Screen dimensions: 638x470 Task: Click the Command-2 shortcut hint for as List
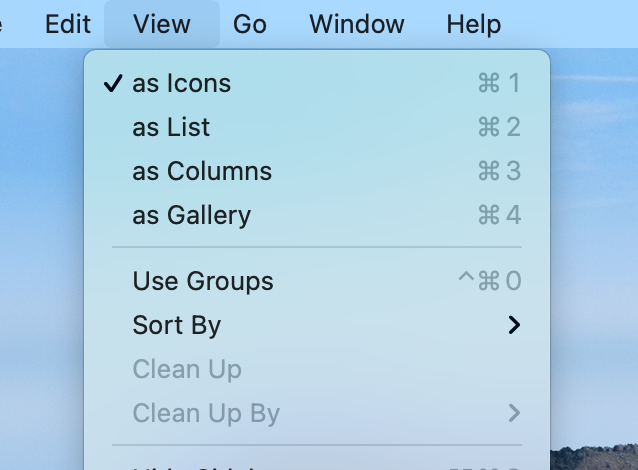tap(499, 127)
